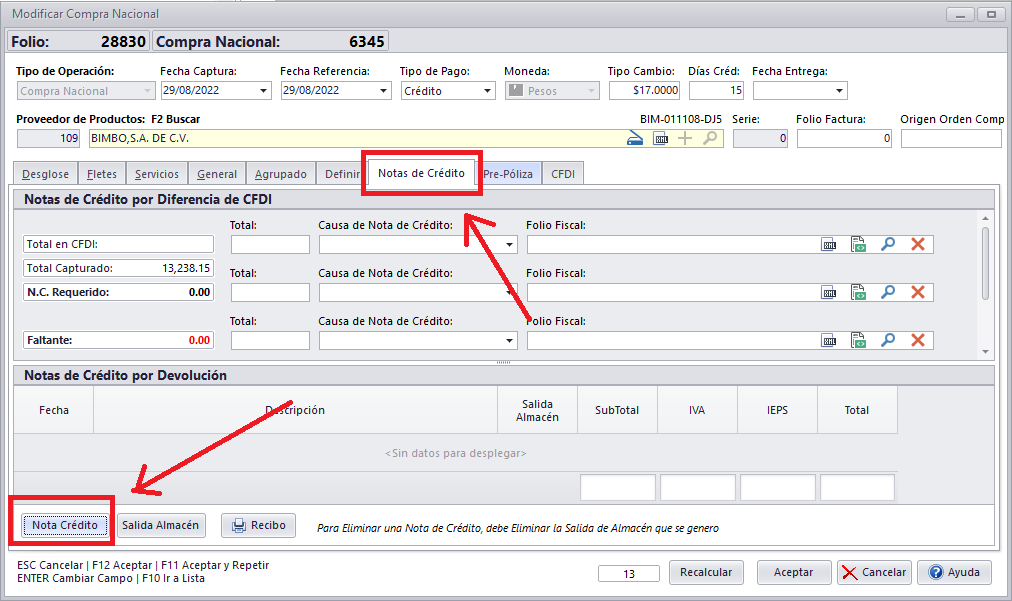Switch to the Desglose tab

(x=45, y=174)
